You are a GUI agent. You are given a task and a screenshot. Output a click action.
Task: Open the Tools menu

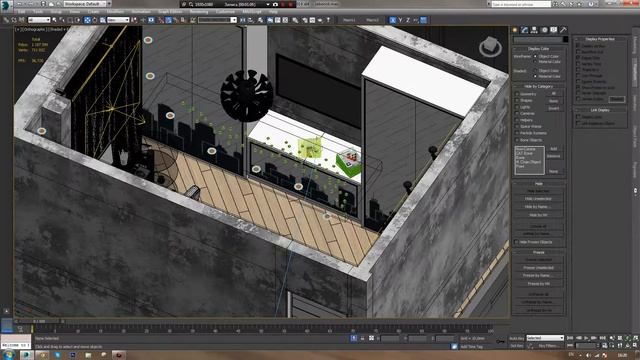click(x=38, y=12)
